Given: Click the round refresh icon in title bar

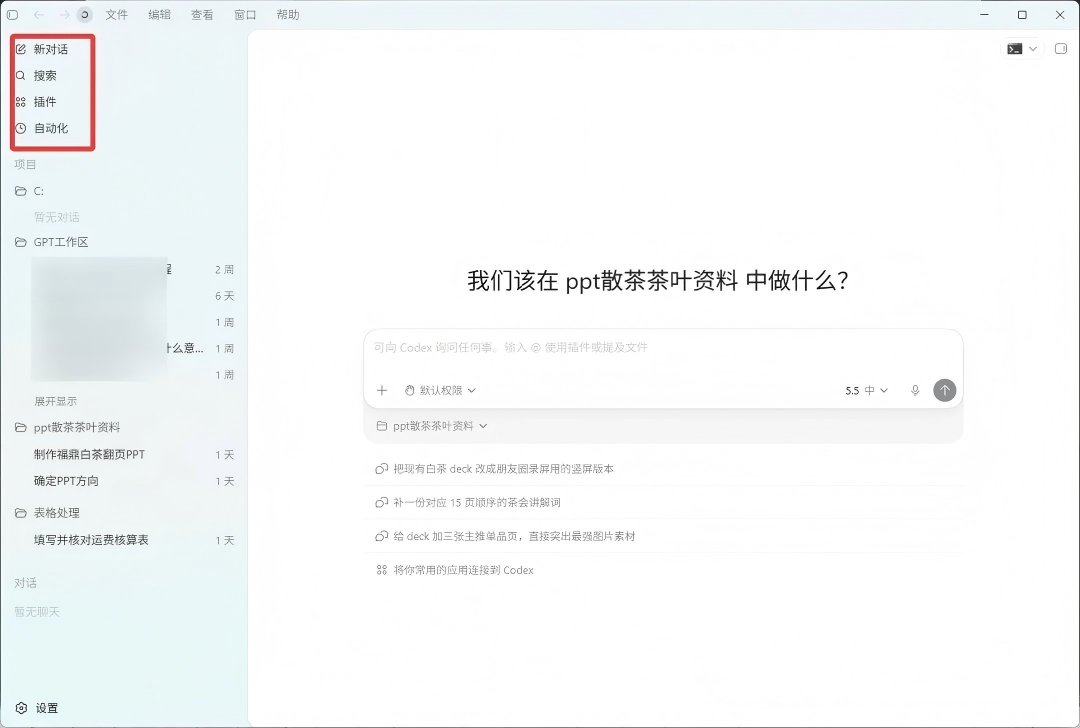Looking at the screenshot, I should click(85, 14).
